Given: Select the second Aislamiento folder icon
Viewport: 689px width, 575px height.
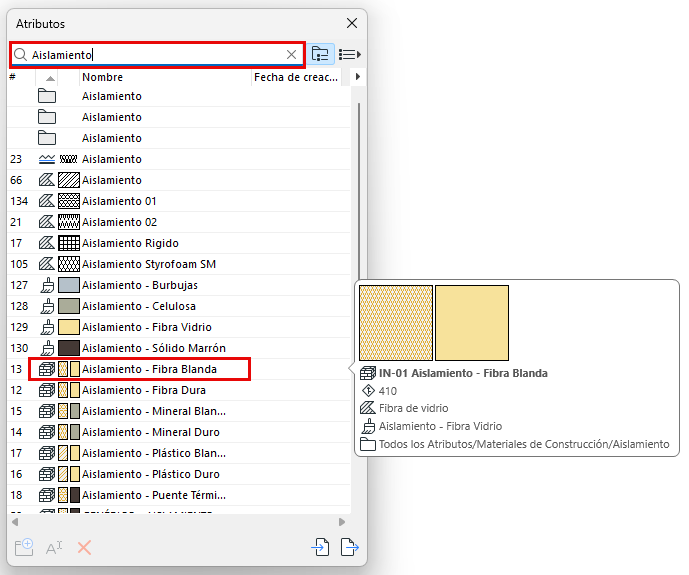Looking at the screenshot, I should [47, 117].
